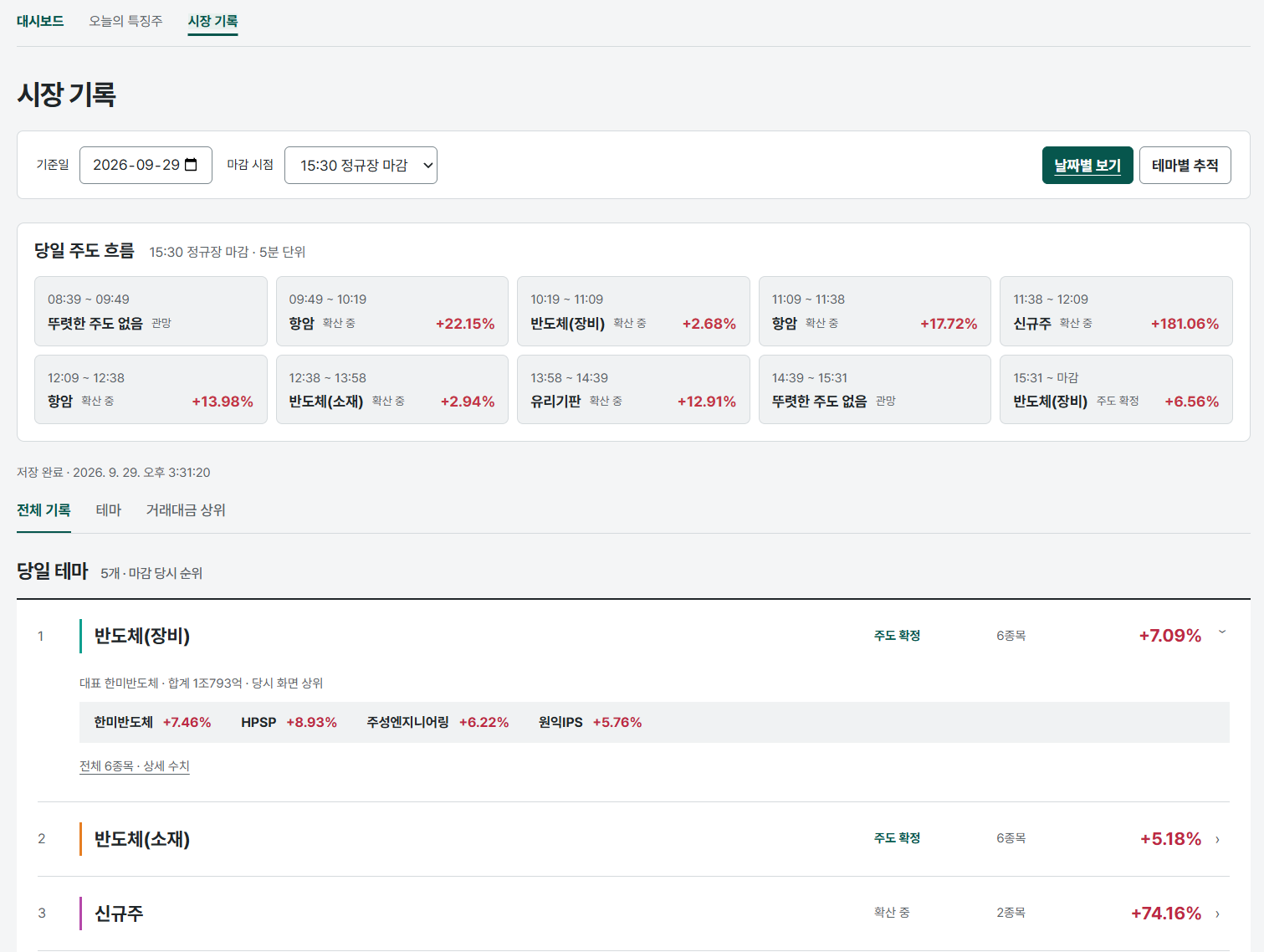Click the +74.16% value for 신규주
Viewport: 1264px width, 952px height.
1166,914
